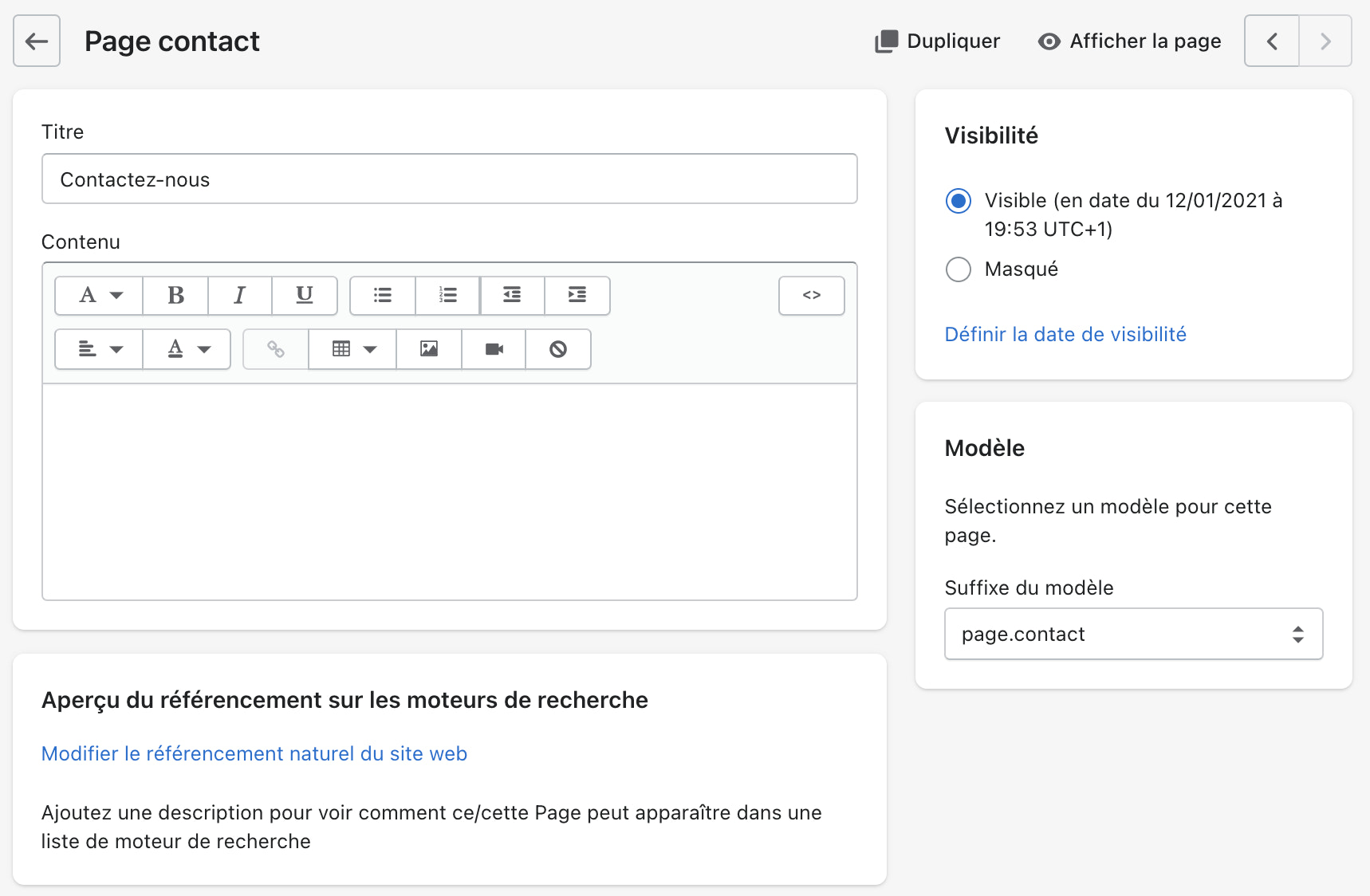Increase indent of the text
Image resolution: width=1370 pixels, height=896 pixels.
(x=577, y=296)
